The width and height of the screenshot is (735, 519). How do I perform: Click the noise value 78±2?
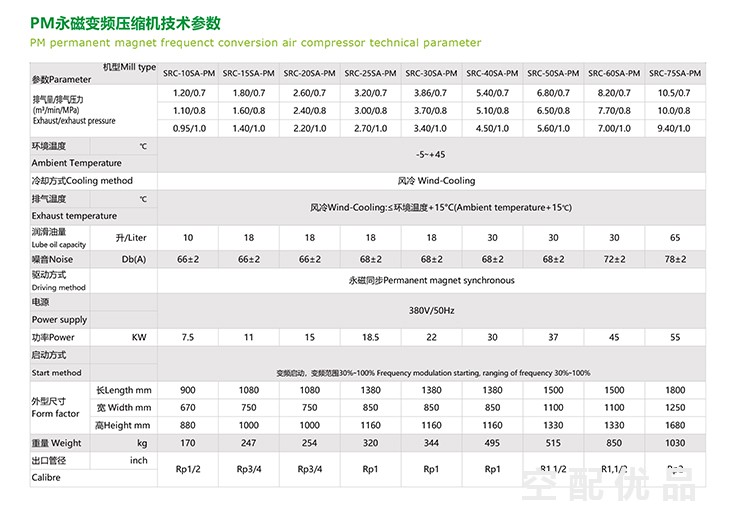point(675,259)
